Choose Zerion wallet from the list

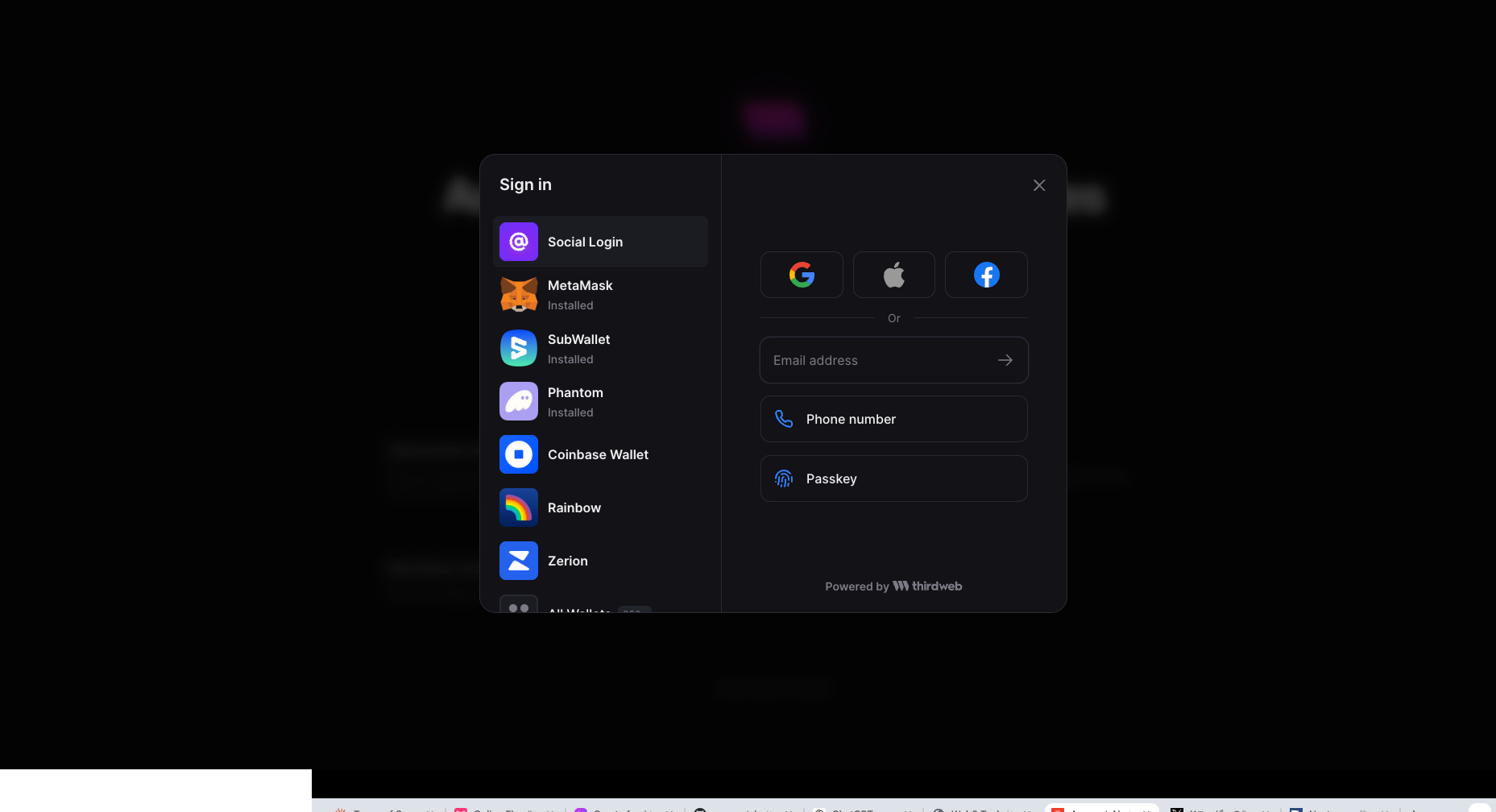pos(600,561)
